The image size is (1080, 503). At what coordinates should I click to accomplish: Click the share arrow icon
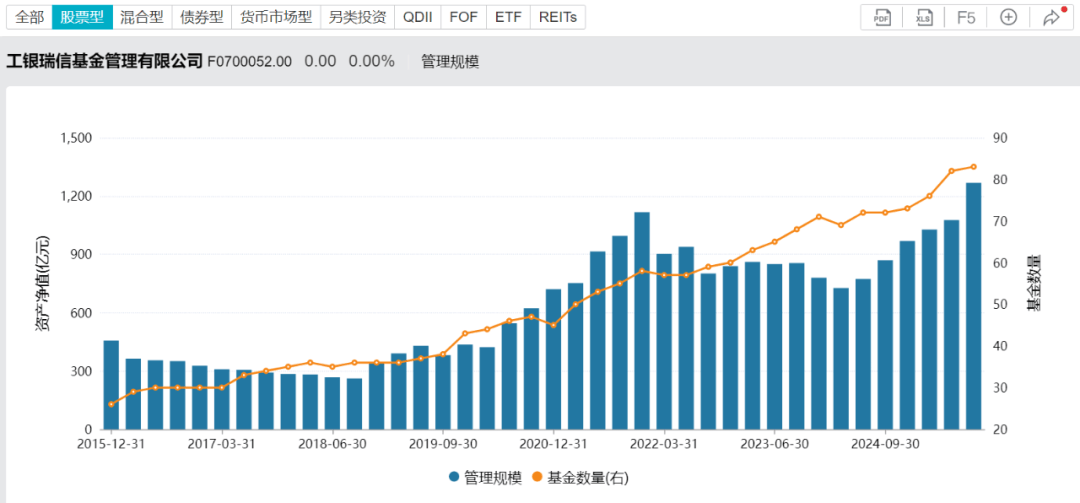1051,17
